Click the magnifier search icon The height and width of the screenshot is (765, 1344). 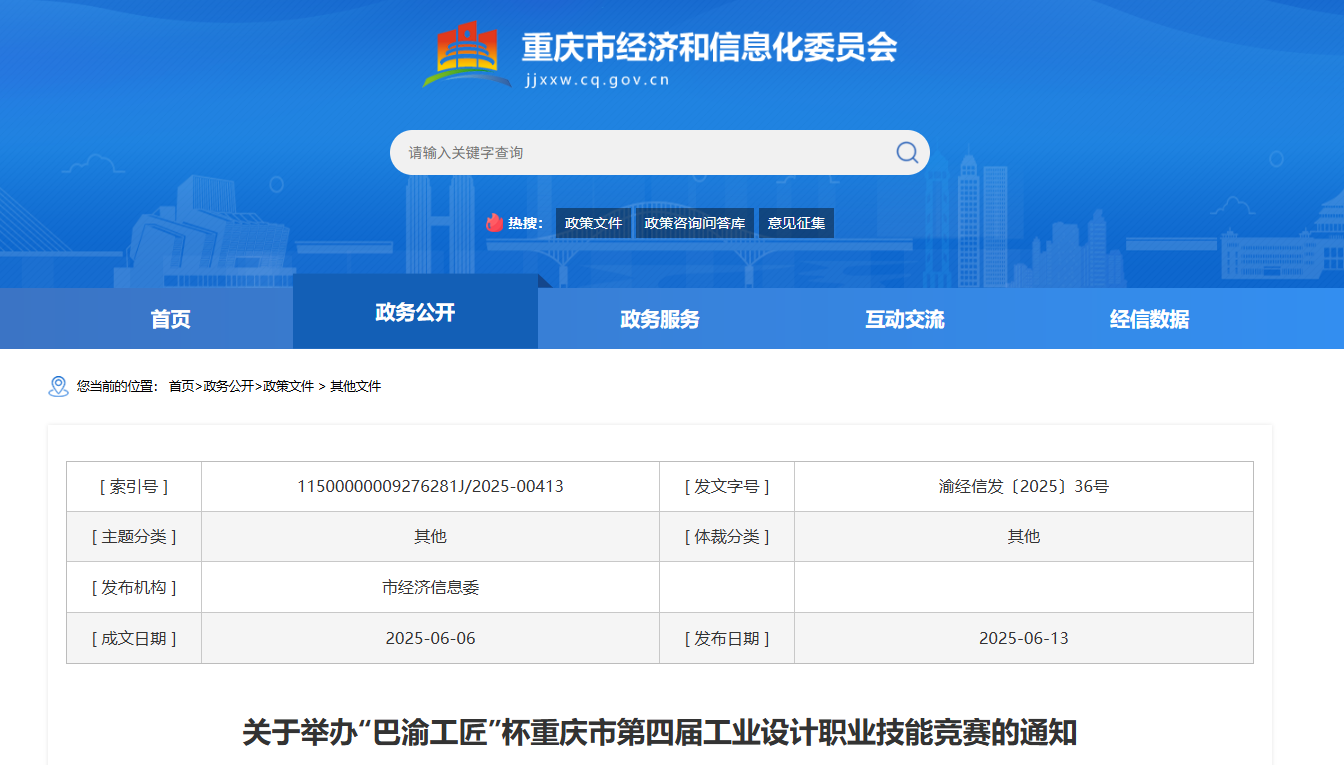point(906,152)
